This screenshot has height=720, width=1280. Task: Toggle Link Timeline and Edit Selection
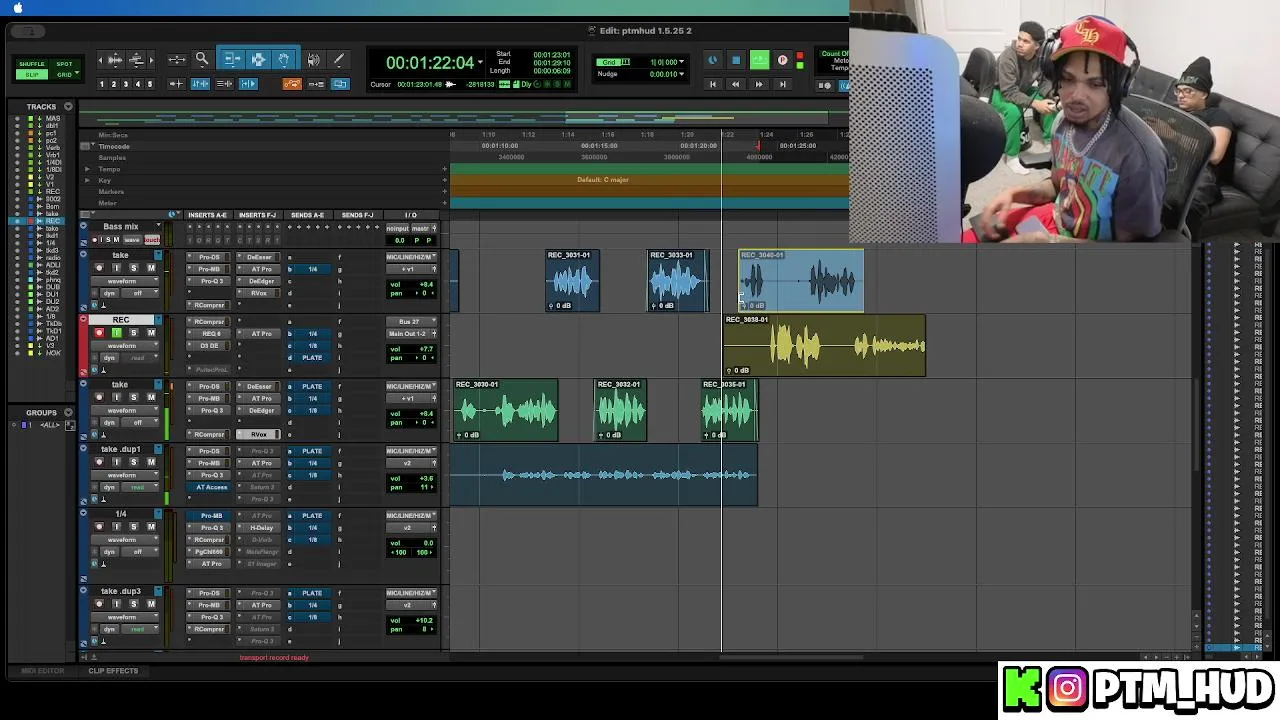coord(199,84)
